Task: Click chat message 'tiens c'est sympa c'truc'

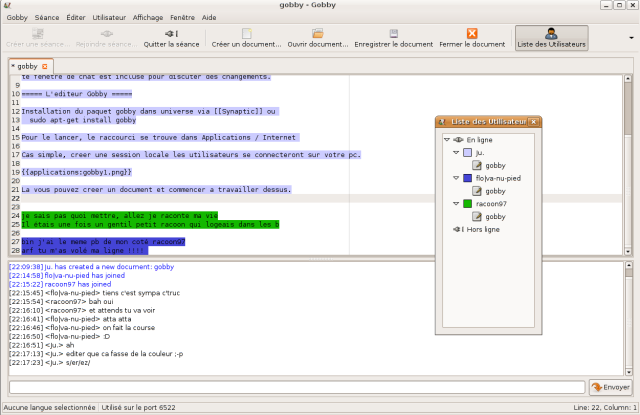Action: coord(95,293)
